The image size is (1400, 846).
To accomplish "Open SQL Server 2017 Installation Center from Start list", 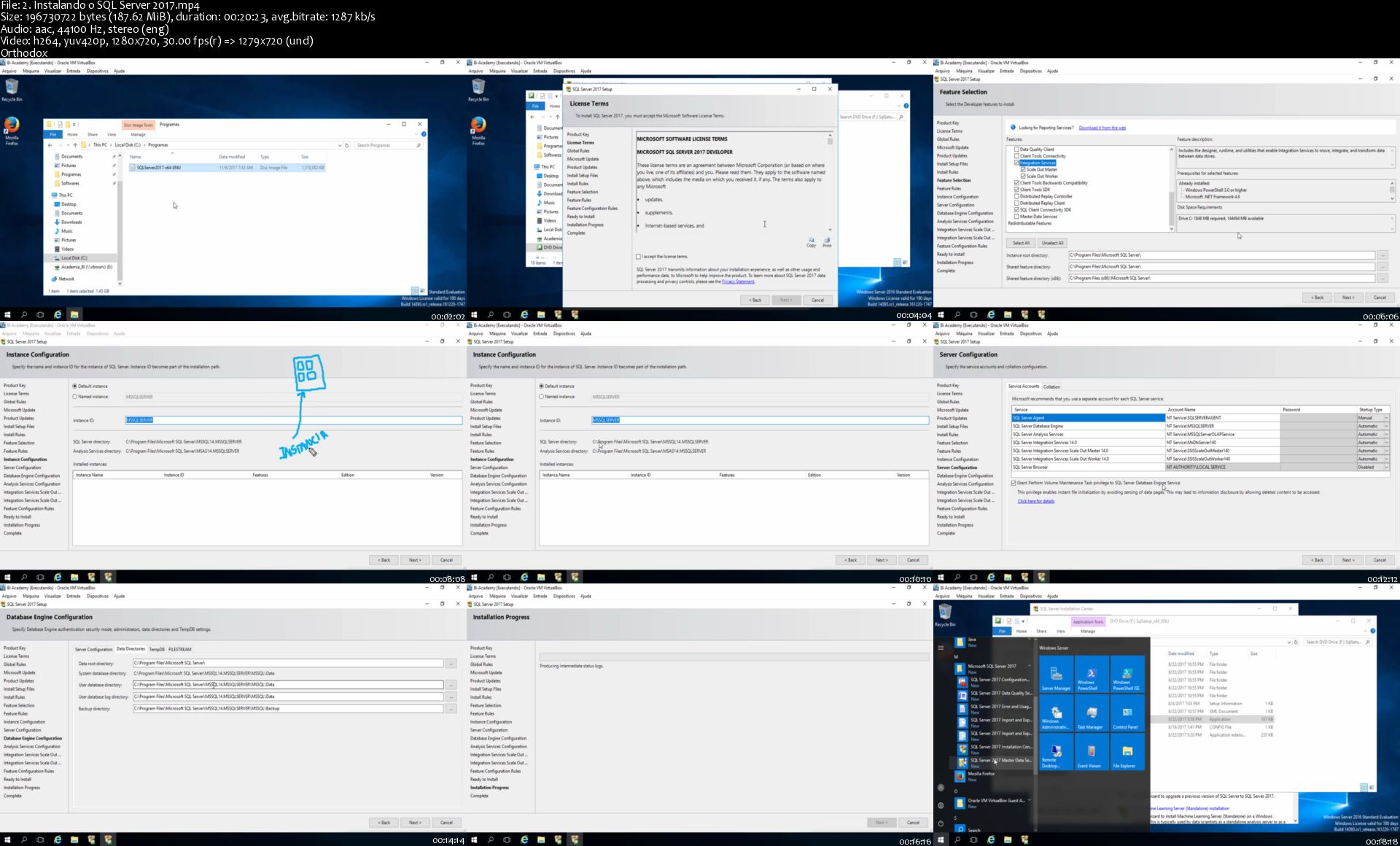I will [993, 748].
